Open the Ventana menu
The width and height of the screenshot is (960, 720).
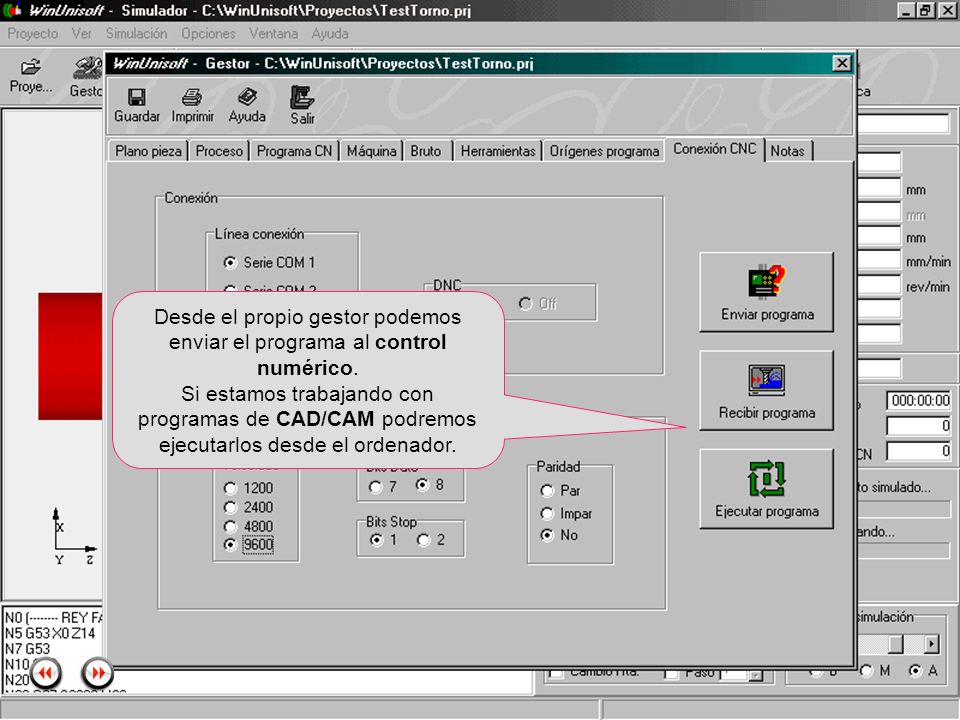coord(273,34)
